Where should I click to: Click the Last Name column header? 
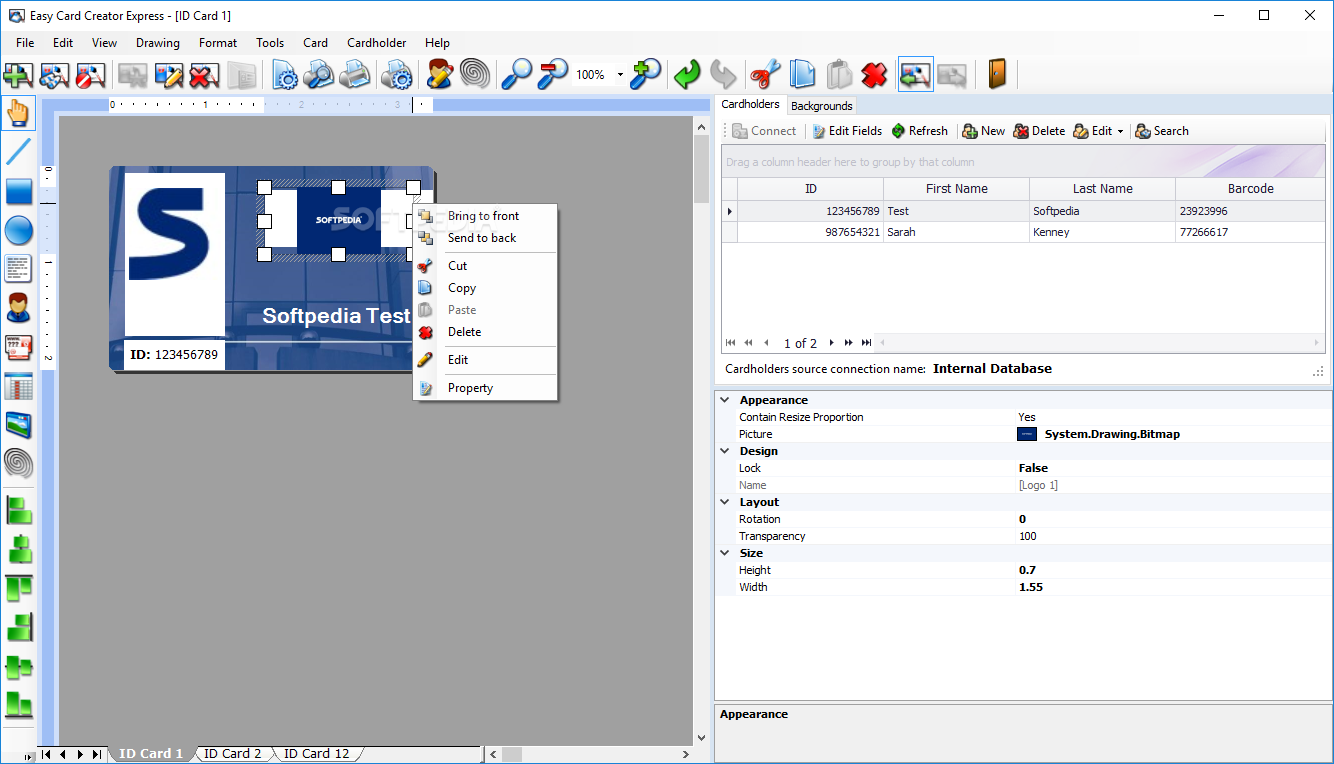[1102, 188]
